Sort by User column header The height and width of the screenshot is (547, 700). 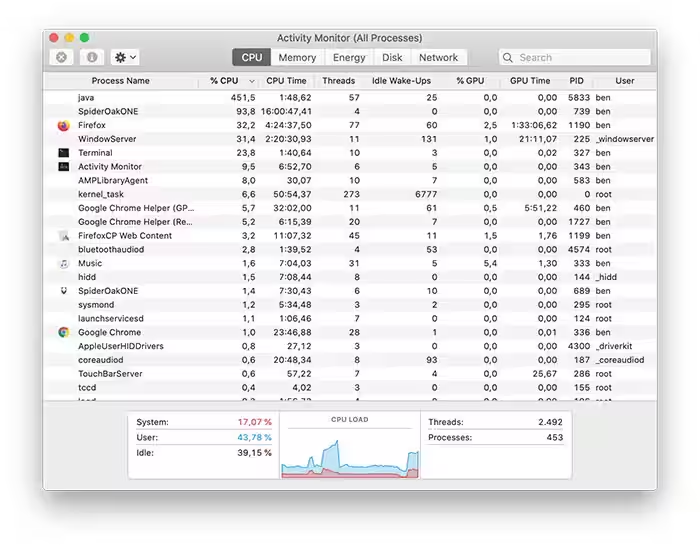(625, 81)
